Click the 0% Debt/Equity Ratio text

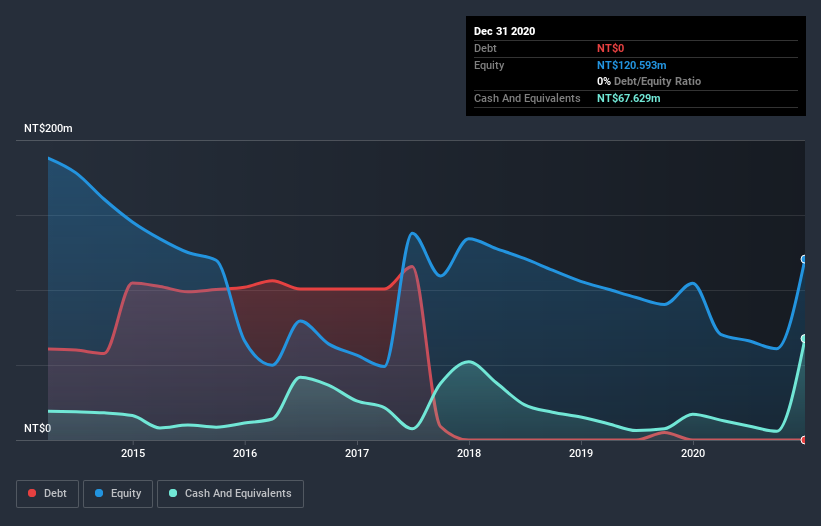coord(649,82)
